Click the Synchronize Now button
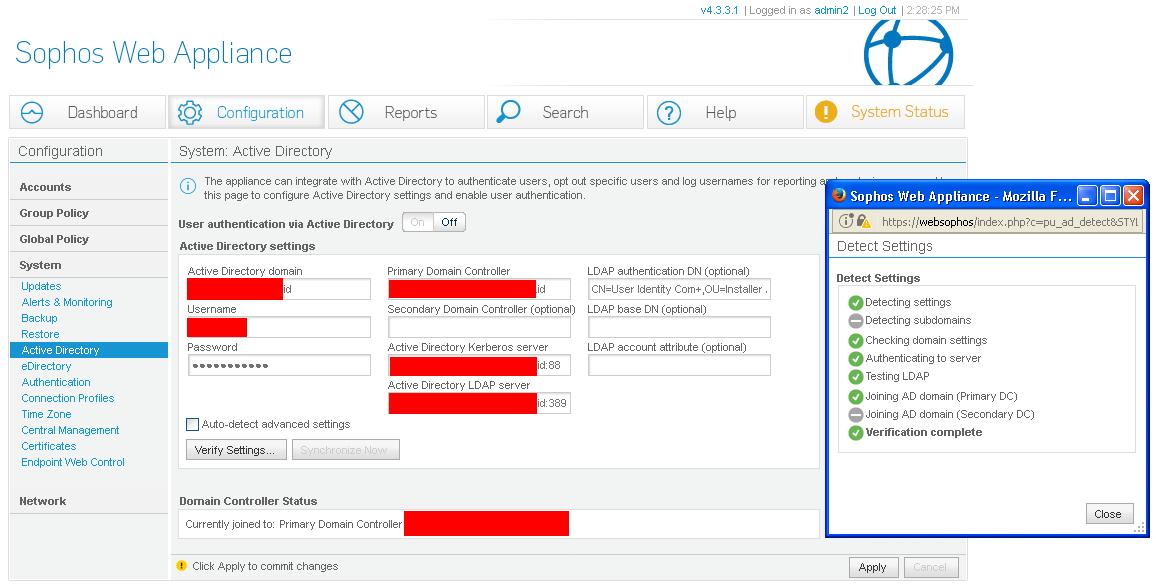The width and height of the screenshot is (1156, 586). point(346,450)
